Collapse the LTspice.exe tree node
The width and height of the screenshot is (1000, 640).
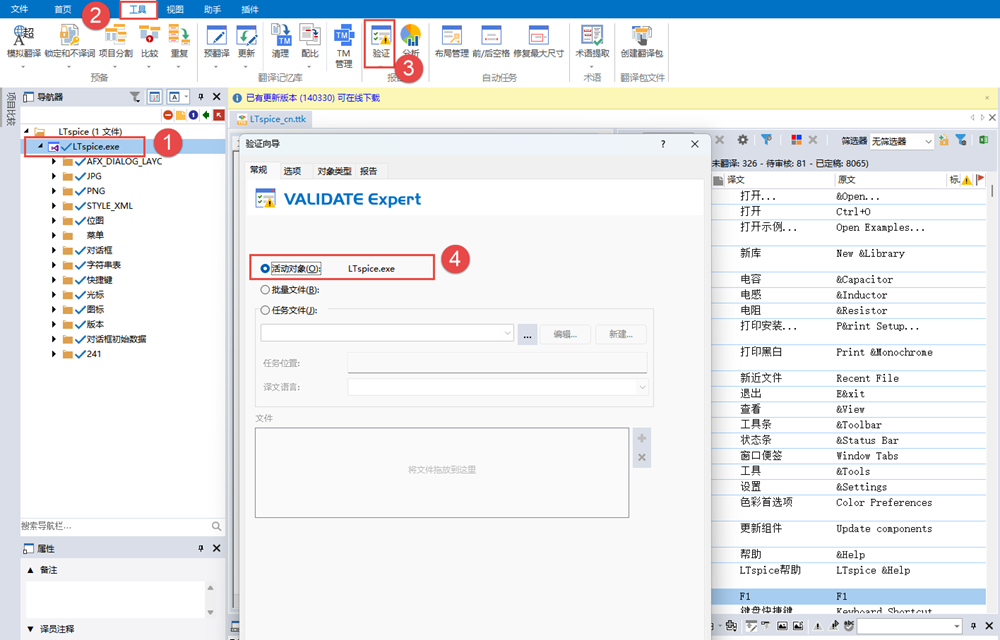click(40, 146)
